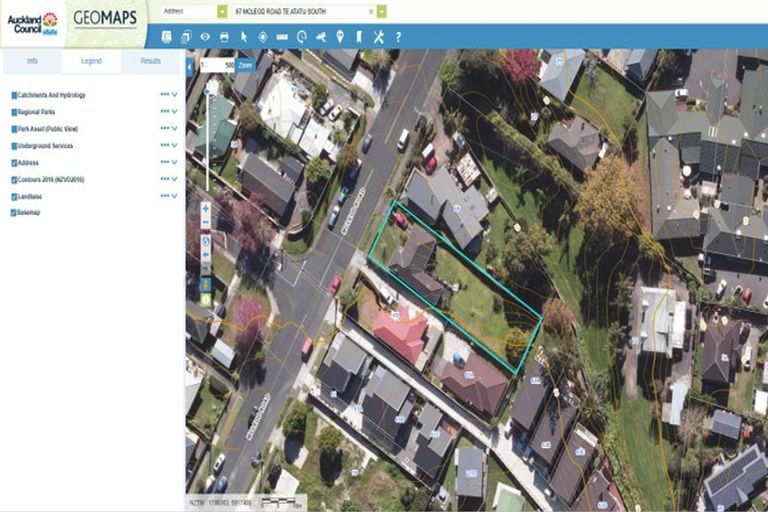Open Landbase layer three-dot options
Image resolution: width=768 pixels, height=512 pixels.
(165, 196)
